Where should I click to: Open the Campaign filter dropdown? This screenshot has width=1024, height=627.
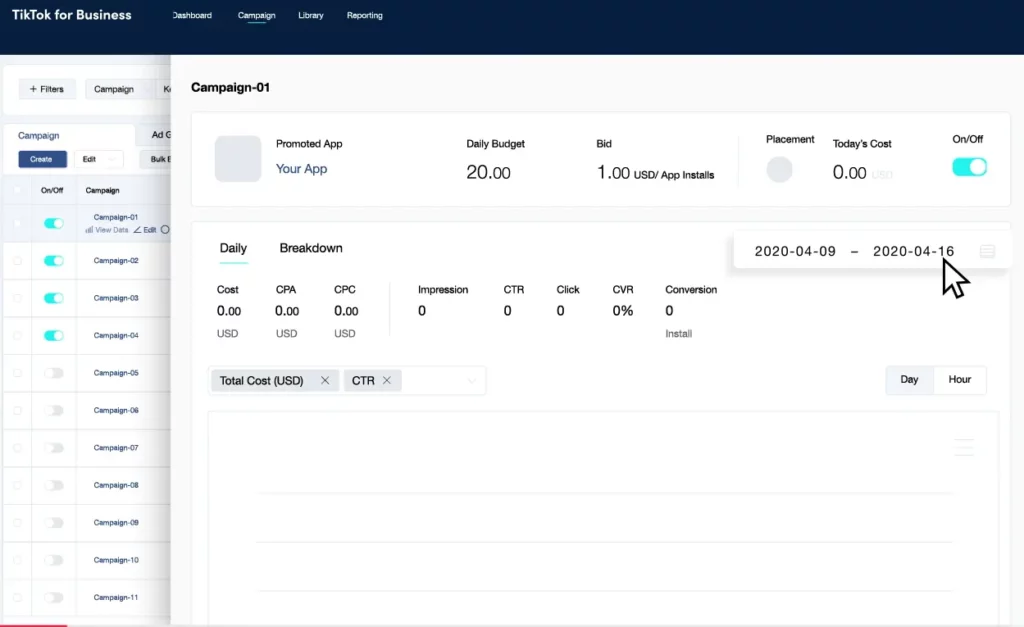tap(119, 89)
